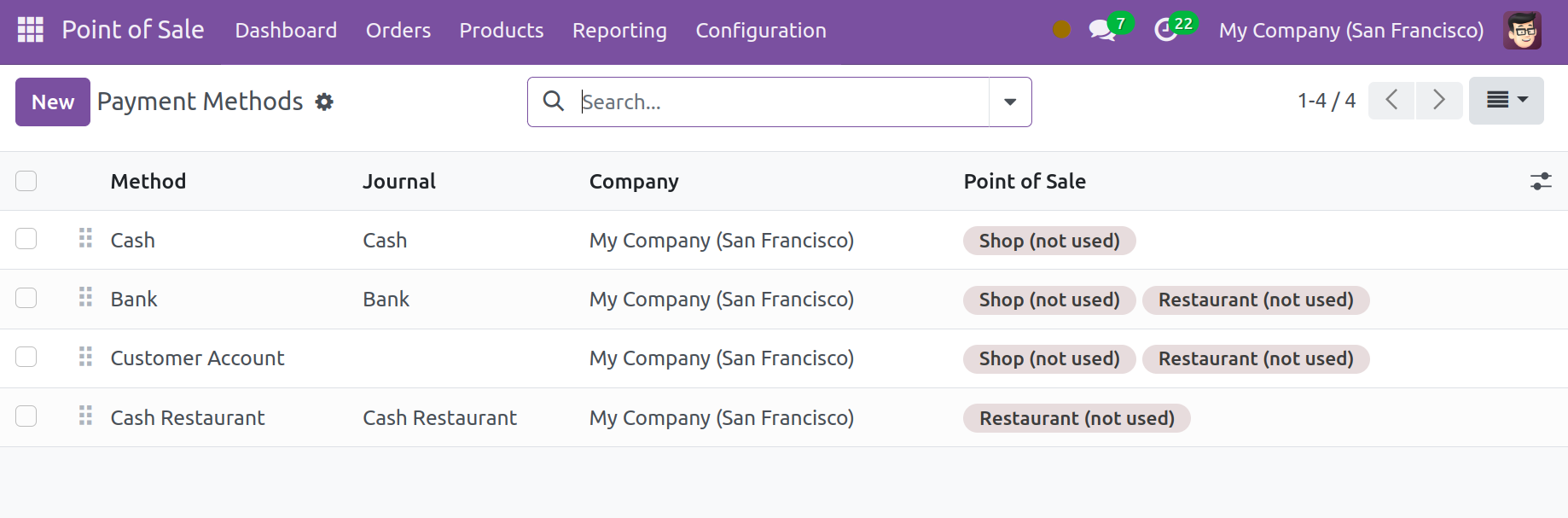Open the apps grid home menu
This screenshot has width=1568, height=518.
pyautogui.click(x=31, y=30)
